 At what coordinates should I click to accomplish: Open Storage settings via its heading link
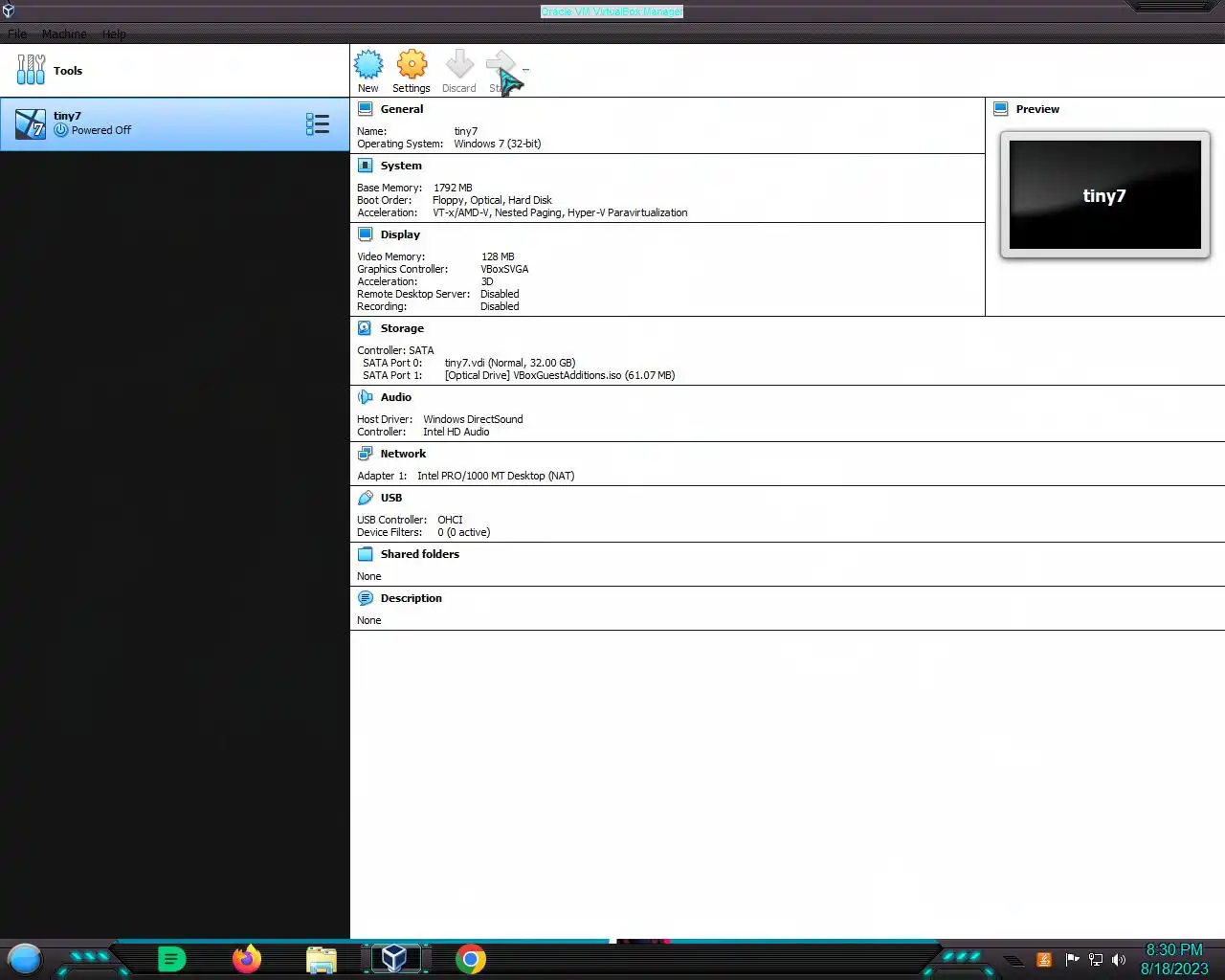(402, 328)
